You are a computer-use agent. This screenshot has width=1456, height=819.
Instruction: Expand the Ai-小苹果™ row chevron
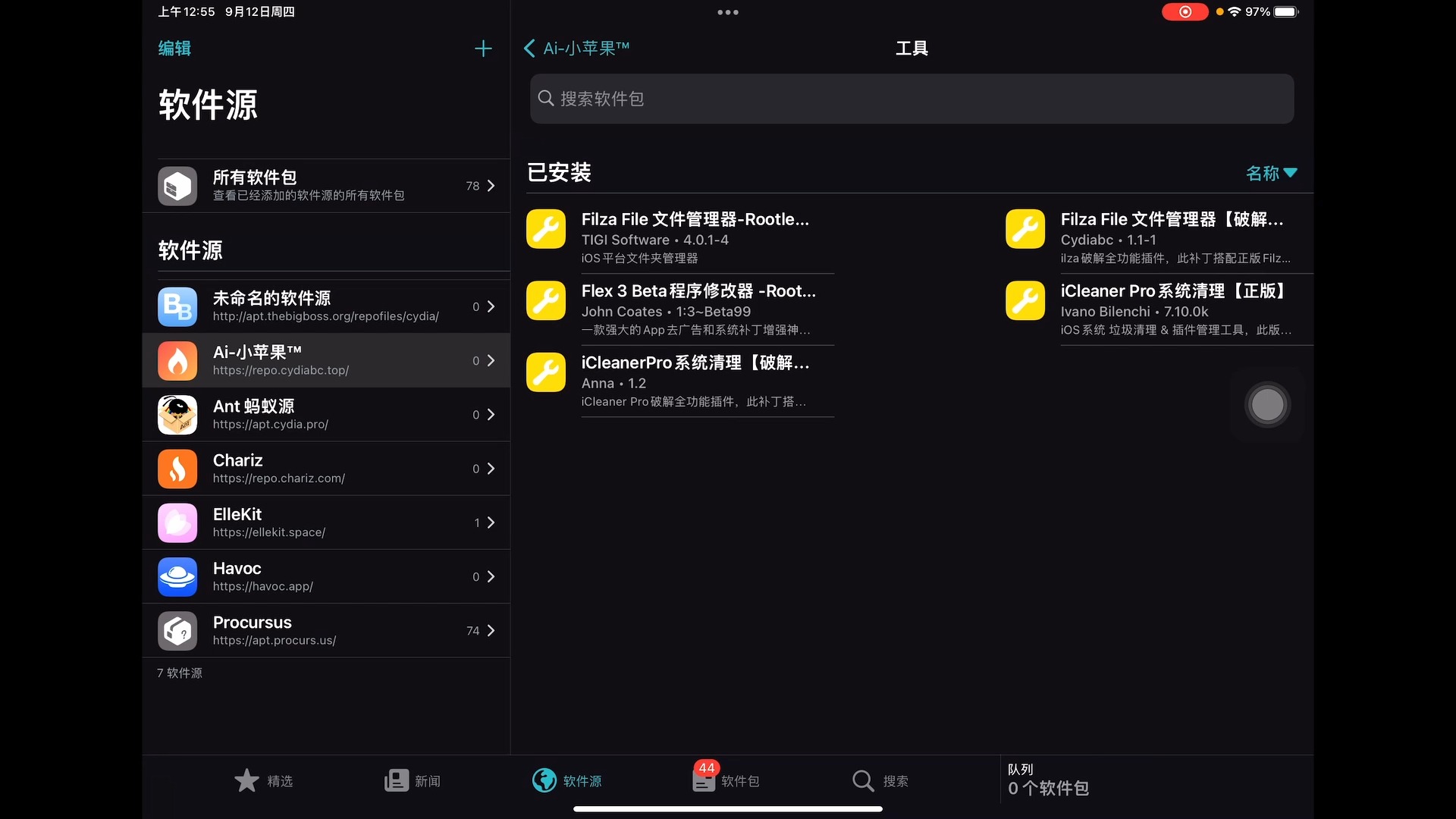tap(491, 360)
